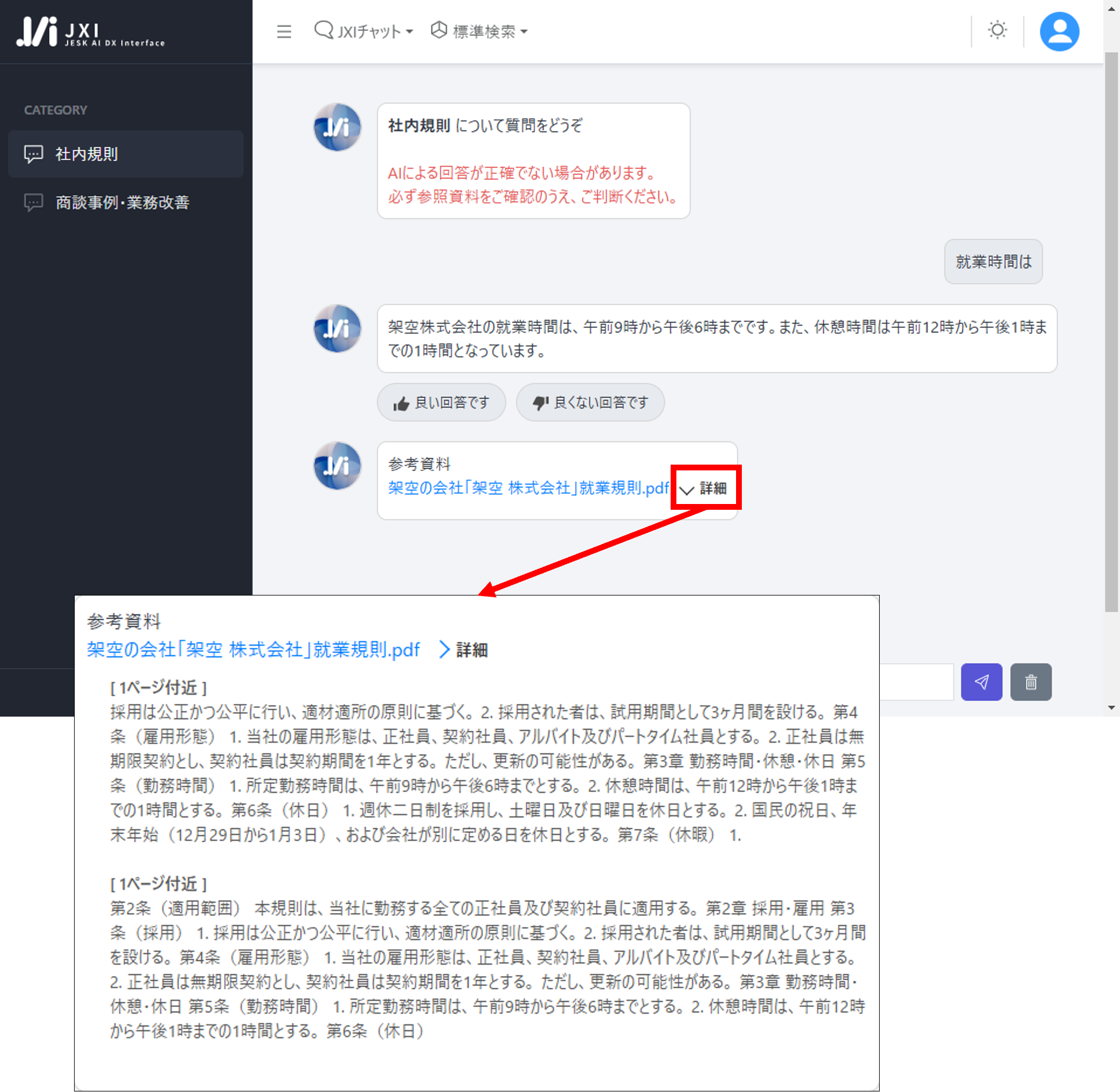Select 良い回答です thumbs-up feedback
This screenshot has height=1092, width=1120.
(x=441, y=402)
